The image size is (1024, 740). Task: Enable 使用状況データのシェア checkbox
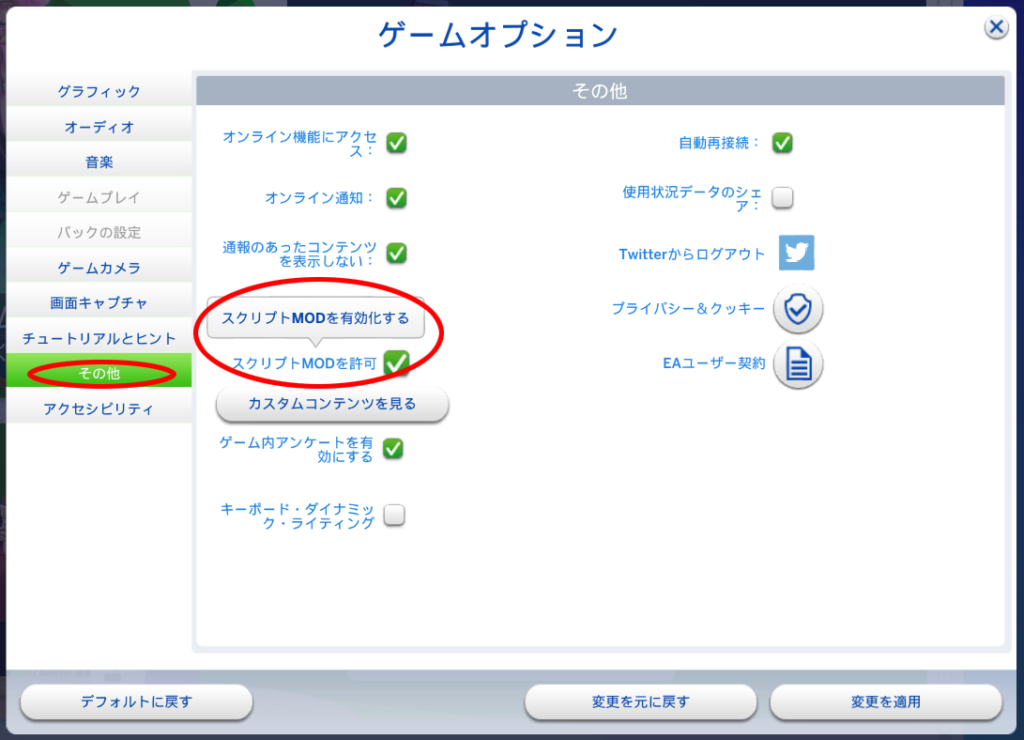pyautogui.click(x=782, y=199)
